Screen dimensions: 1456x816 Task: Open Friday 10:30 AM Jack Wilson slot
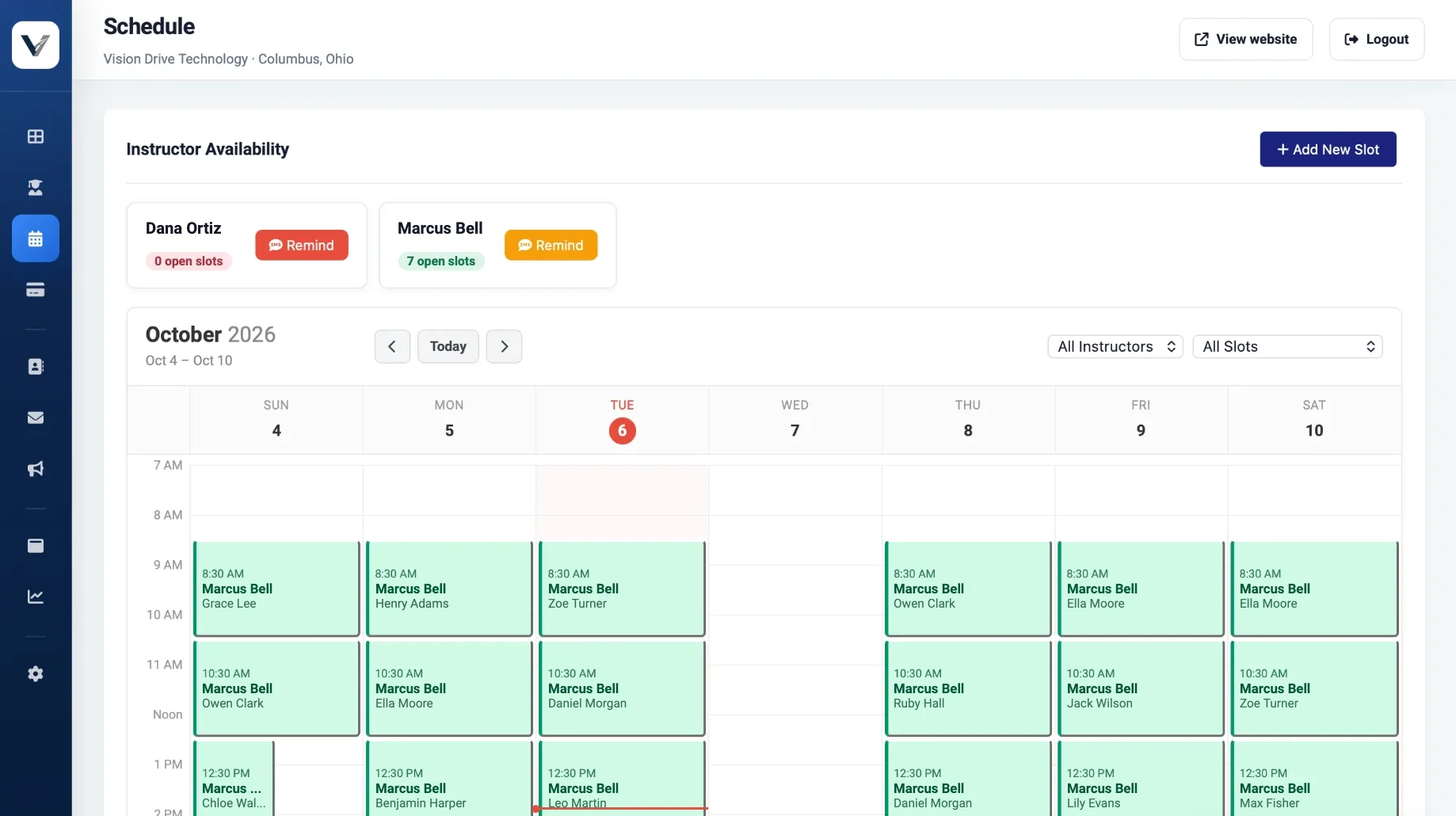click(1141, 688)
